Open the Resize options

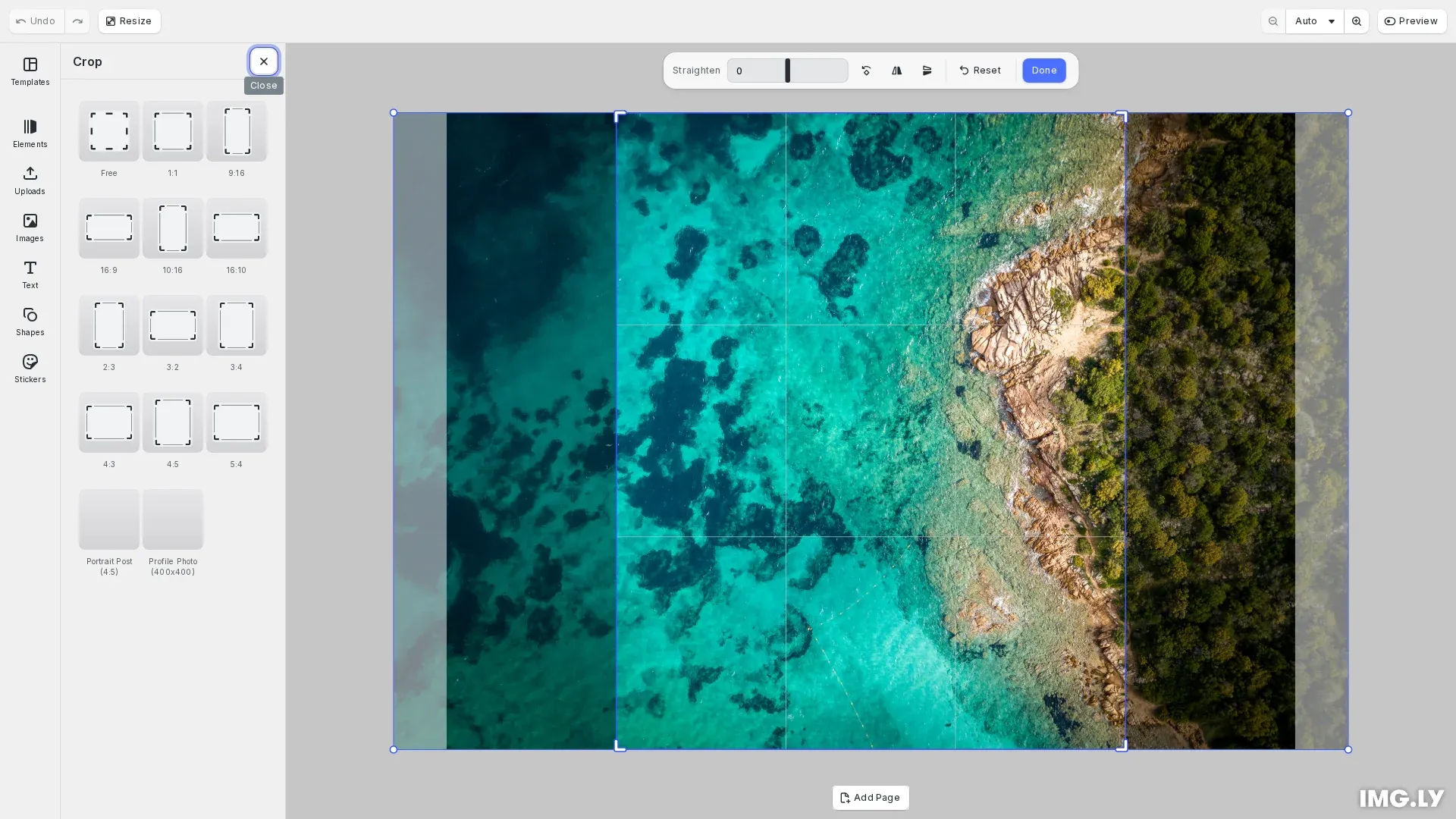[x=129, y=21]
